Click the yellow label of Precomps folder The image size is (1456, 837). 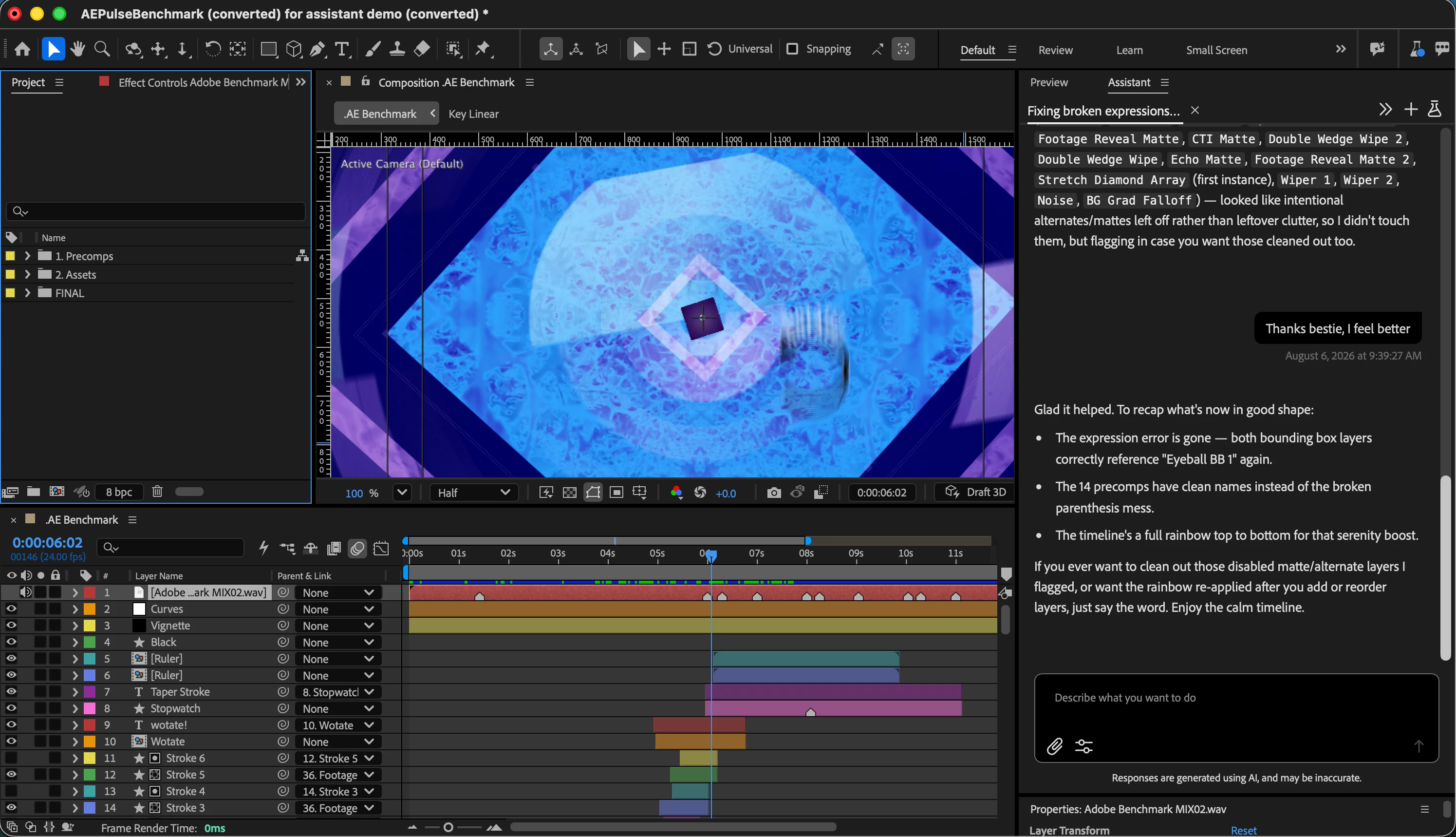[x=10, y=256]
